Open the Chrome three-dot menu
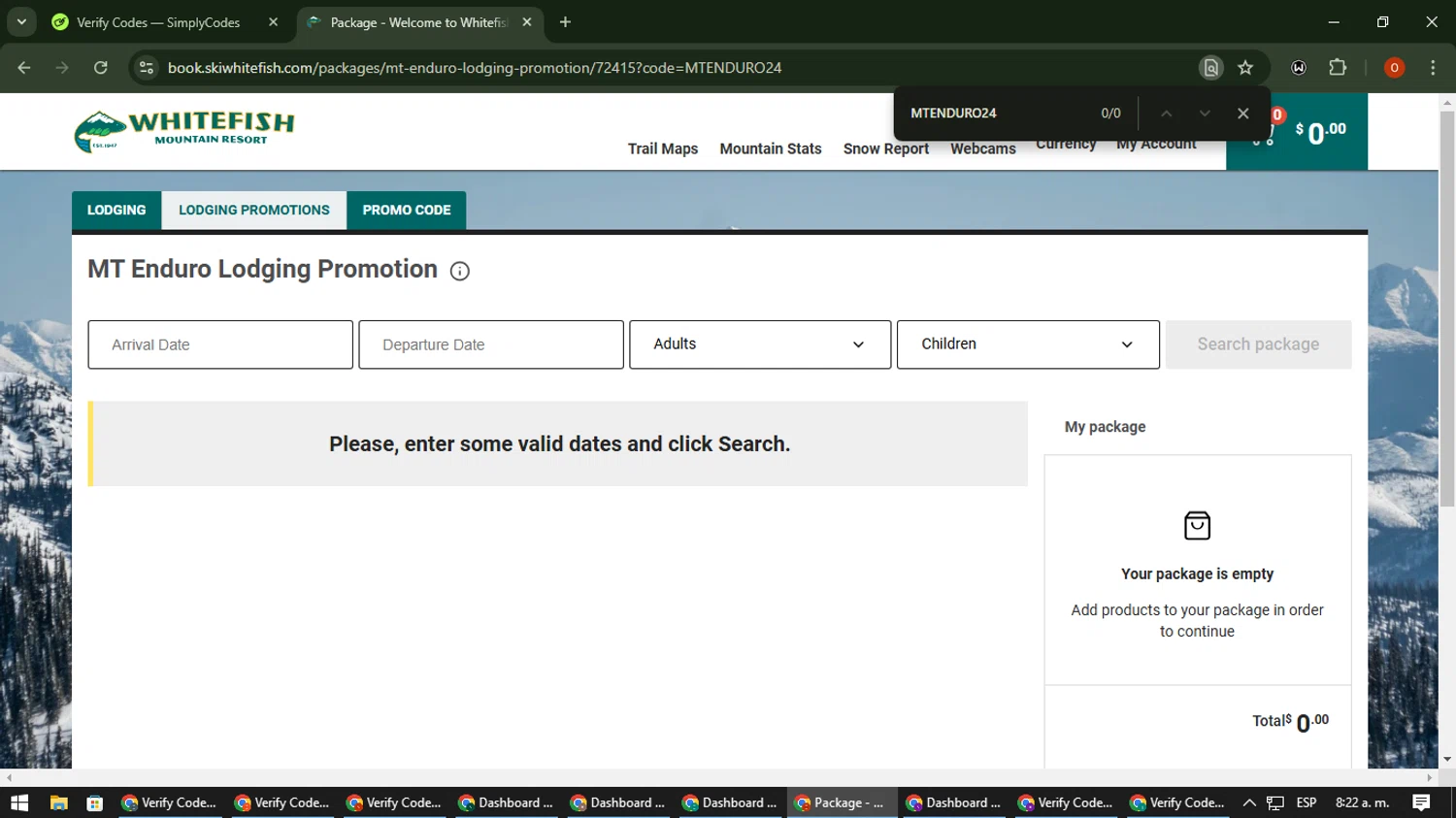 (x=1433, y=68)
